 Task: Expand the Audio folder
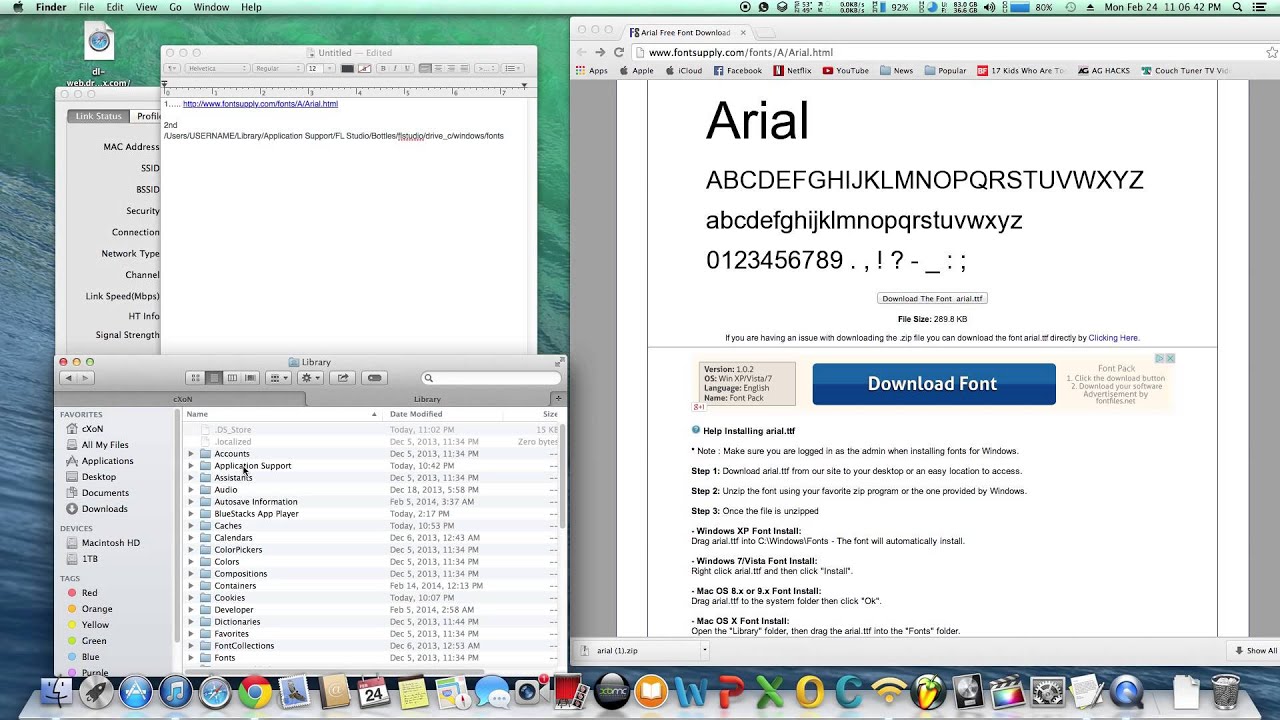(191, 490)
